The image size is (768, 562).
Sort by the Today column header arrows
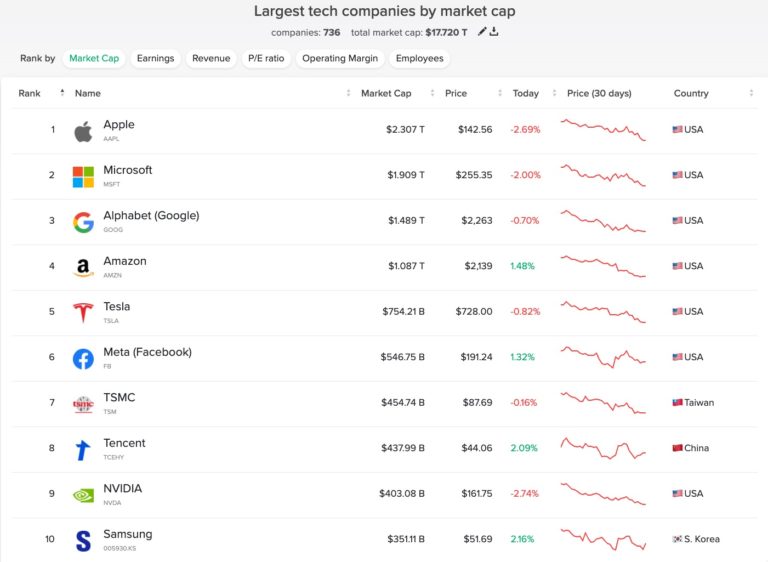pos(554,93)
